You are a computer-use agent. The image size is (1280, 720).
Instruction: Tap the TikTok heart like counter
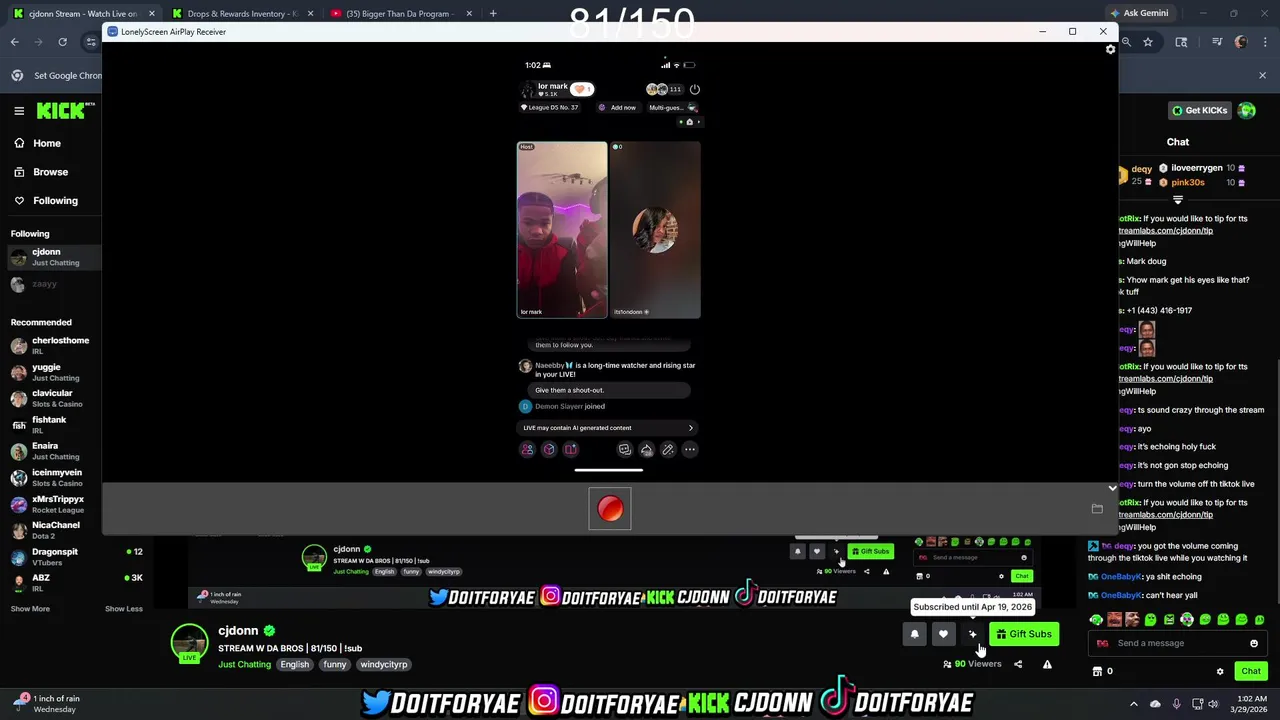click(x=582, y=89)
